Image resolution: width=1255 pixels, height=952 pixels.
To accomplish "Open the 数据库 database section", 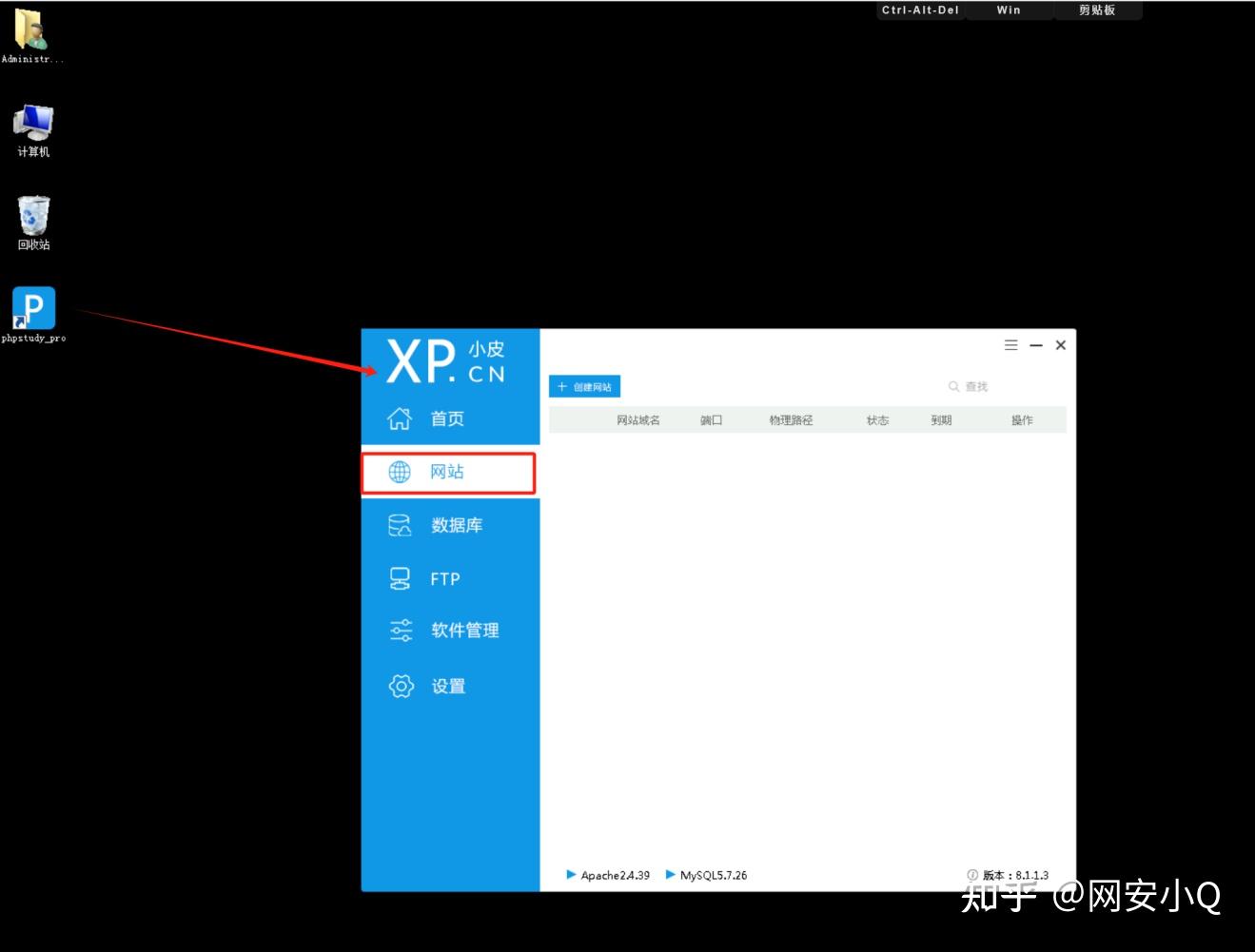I will 450,525.
